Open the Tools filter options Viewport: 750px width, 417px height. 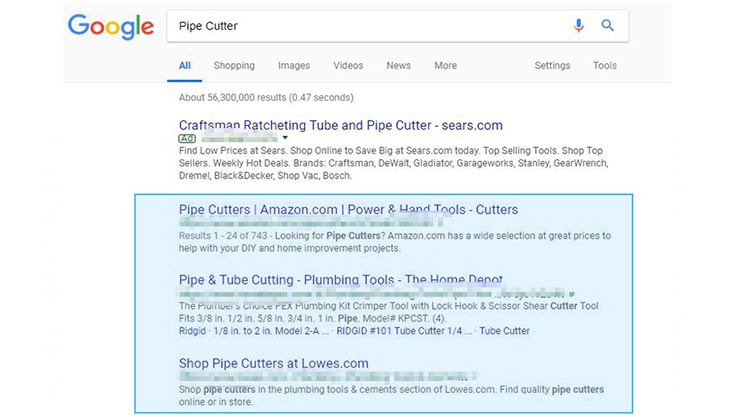(604, 66)
